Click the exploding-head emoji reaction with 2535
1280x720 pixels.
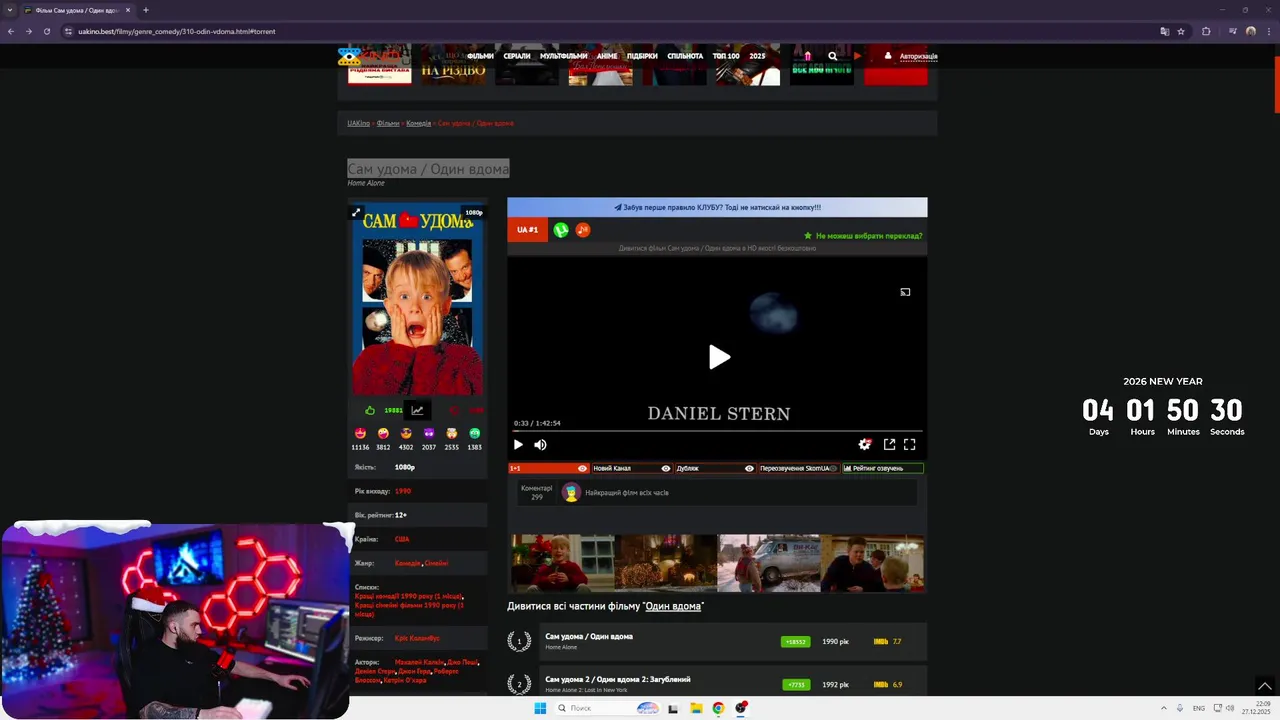[x=452, y=433]
